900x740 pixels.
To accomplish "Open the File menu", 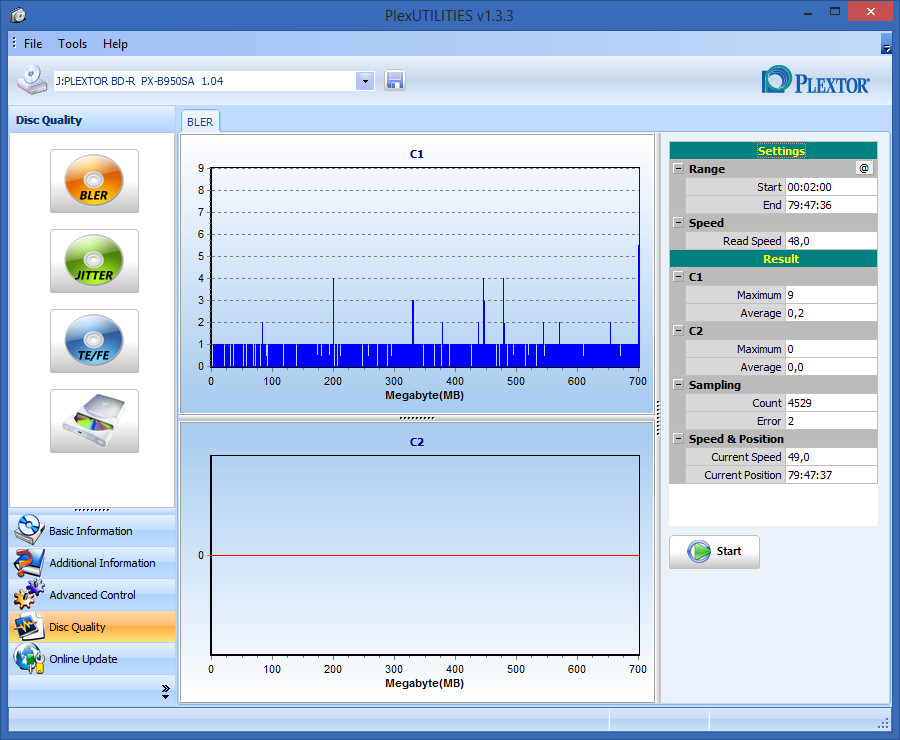I will [33, 44].
